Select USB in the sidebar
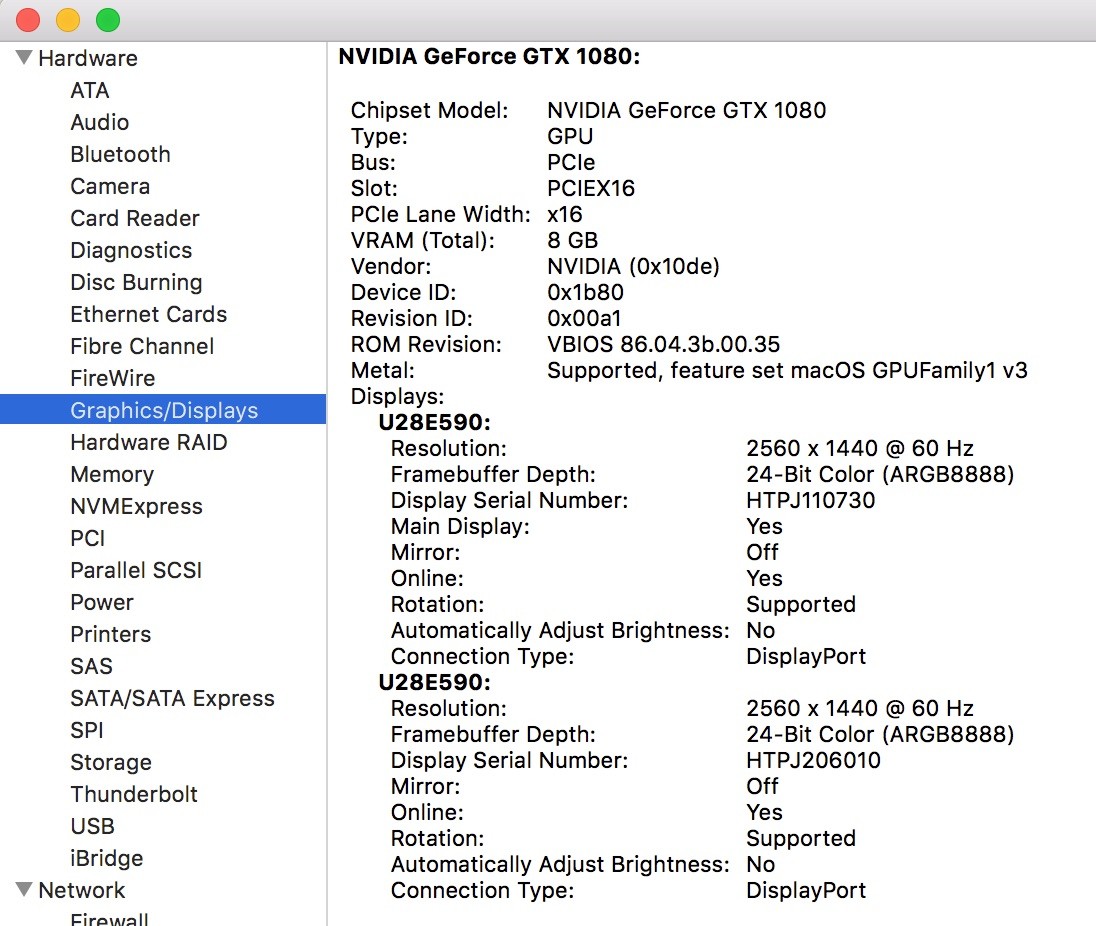This screenshot has width=1096, height=926. [92, 826]
